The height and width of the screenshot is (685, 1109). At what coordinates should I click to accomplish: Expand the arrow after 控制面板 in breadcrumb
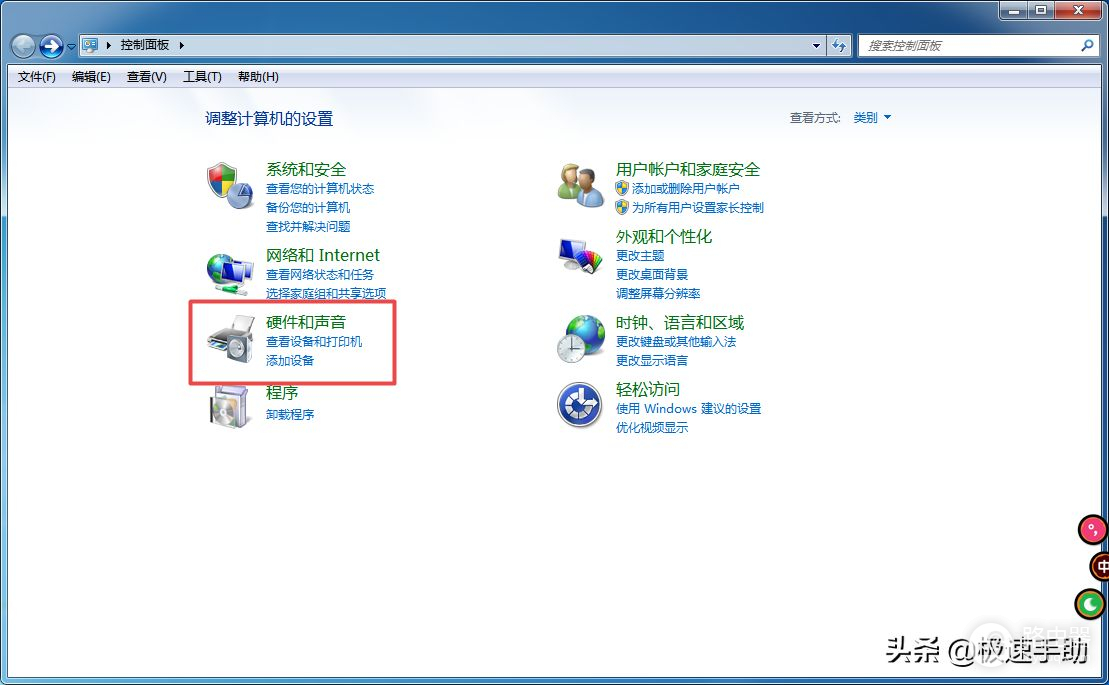tap(182, 45)
